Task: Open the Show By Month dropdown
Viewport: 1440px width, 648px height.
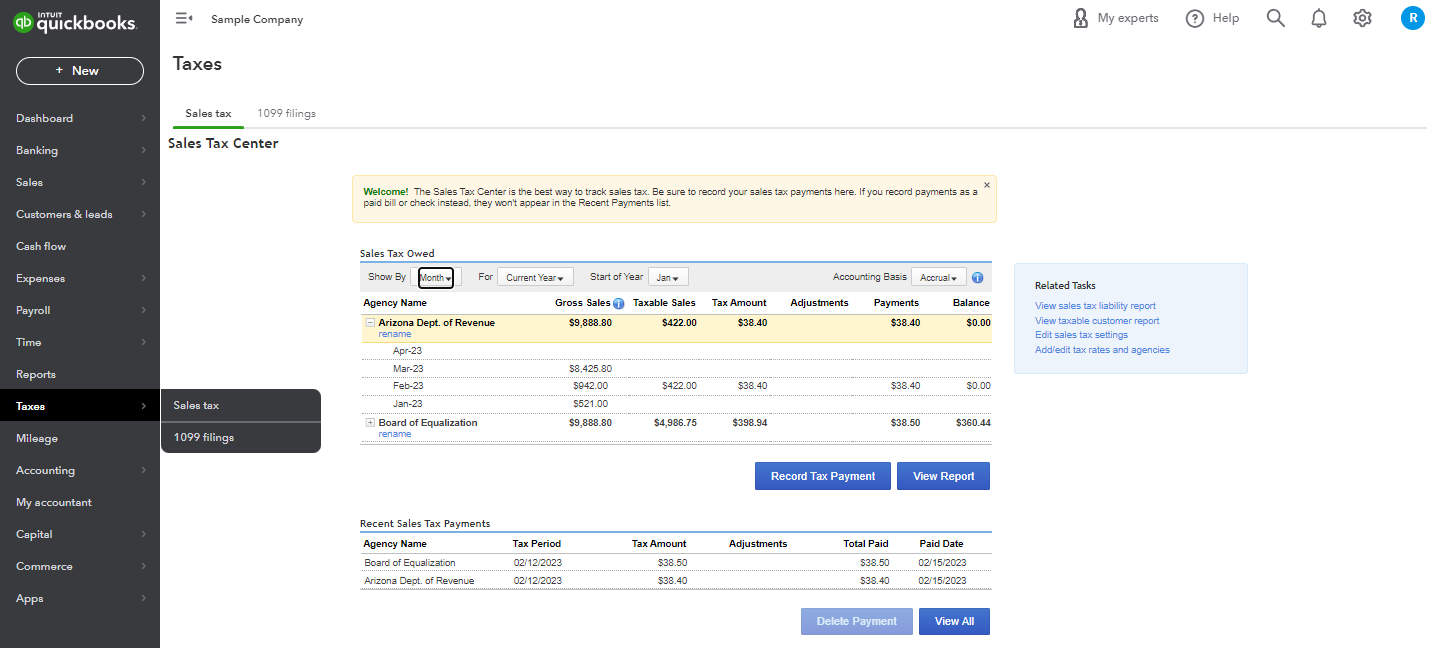Action: pyautogui.click(x=436, y=278)
